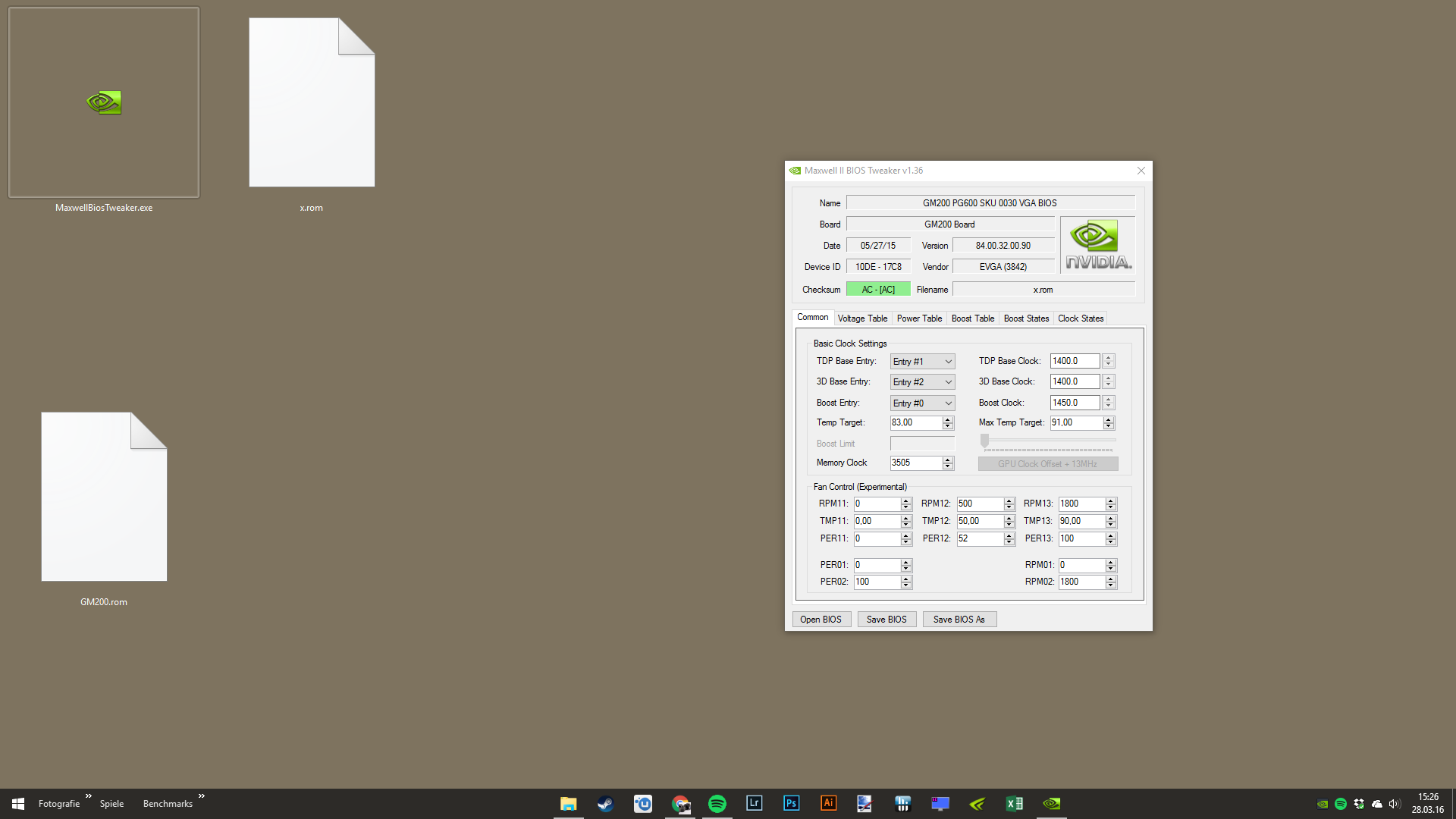Click the PER02 value field
Screen dimensions: 1456x819
[877, 582]
